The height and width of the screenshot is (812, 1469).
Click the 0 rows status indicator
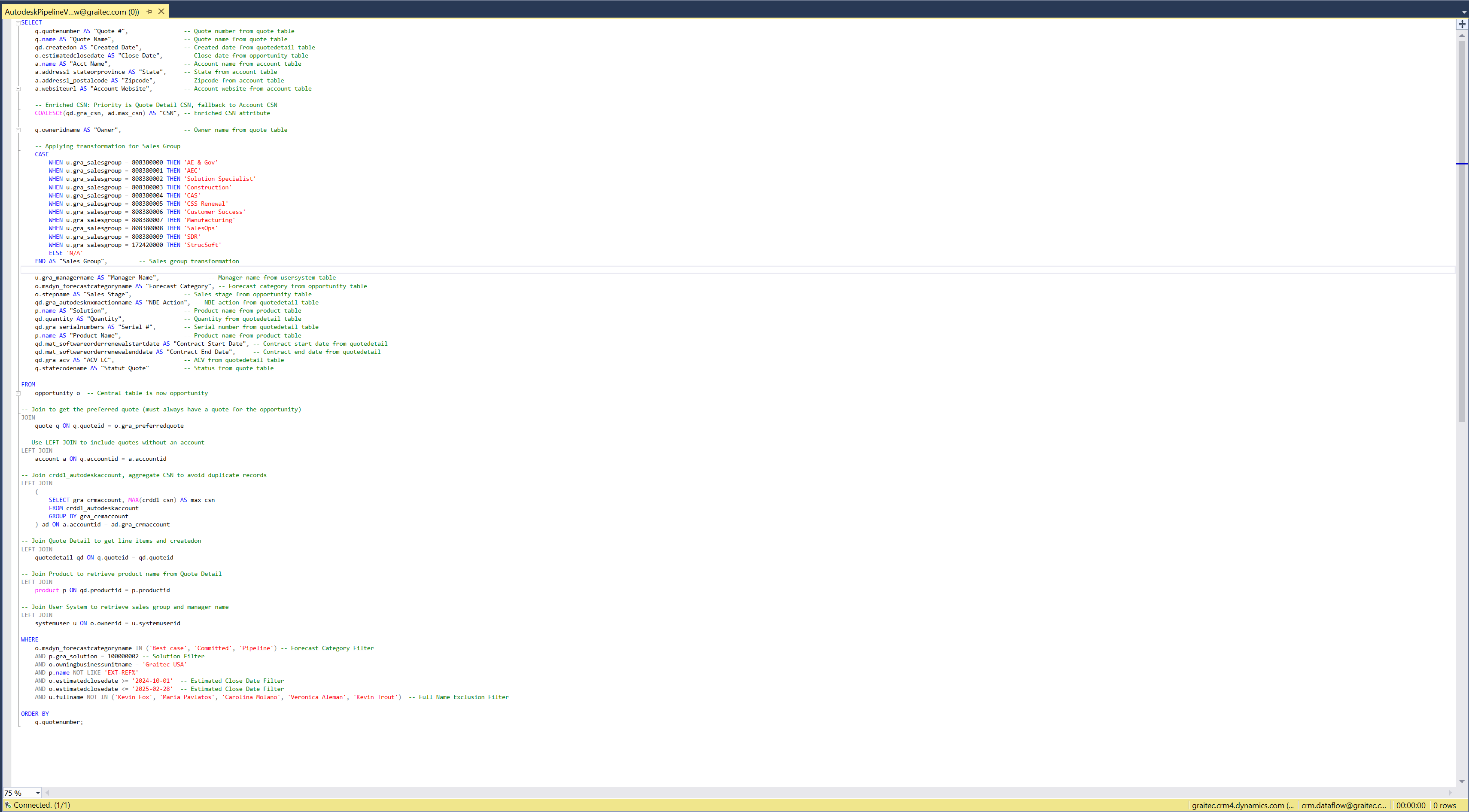(x=1445, y=805)
